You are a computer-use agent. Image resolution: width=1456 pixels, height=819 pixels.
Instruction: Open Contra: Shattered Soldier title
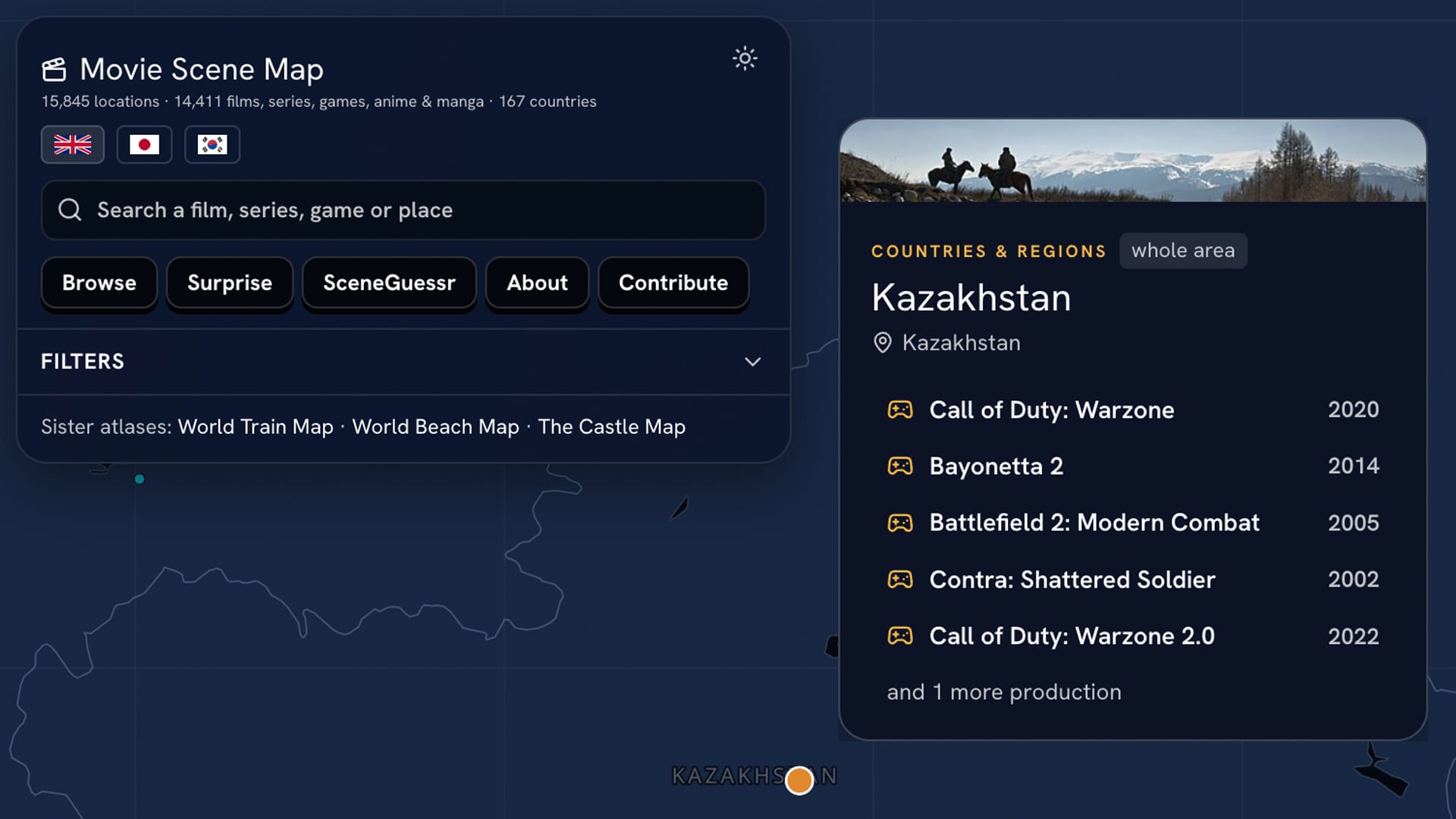pos(1072,579)
